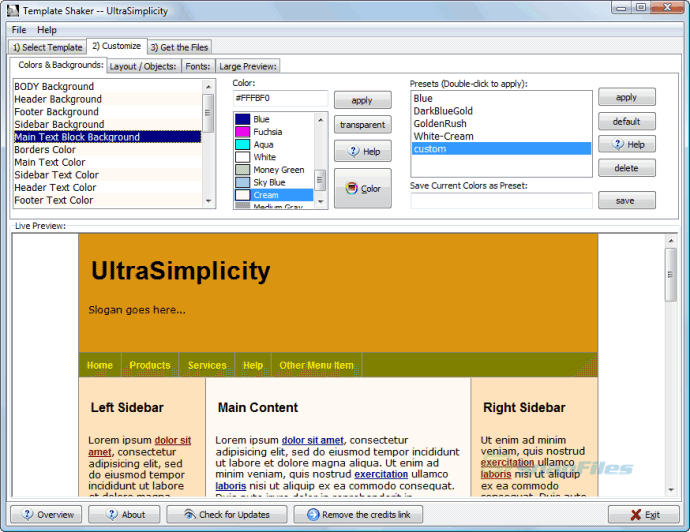Click the hex color input field
Screen dimensions: 690x532
pyautogui.click(x=280, y=98)
